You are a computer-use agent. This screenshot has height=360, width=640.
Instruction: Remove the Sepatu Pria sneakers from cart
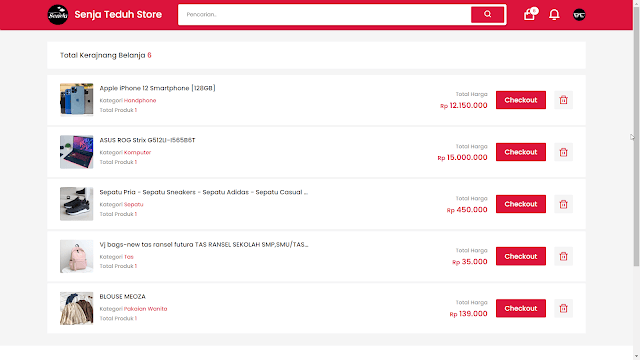tap(563, 204)
